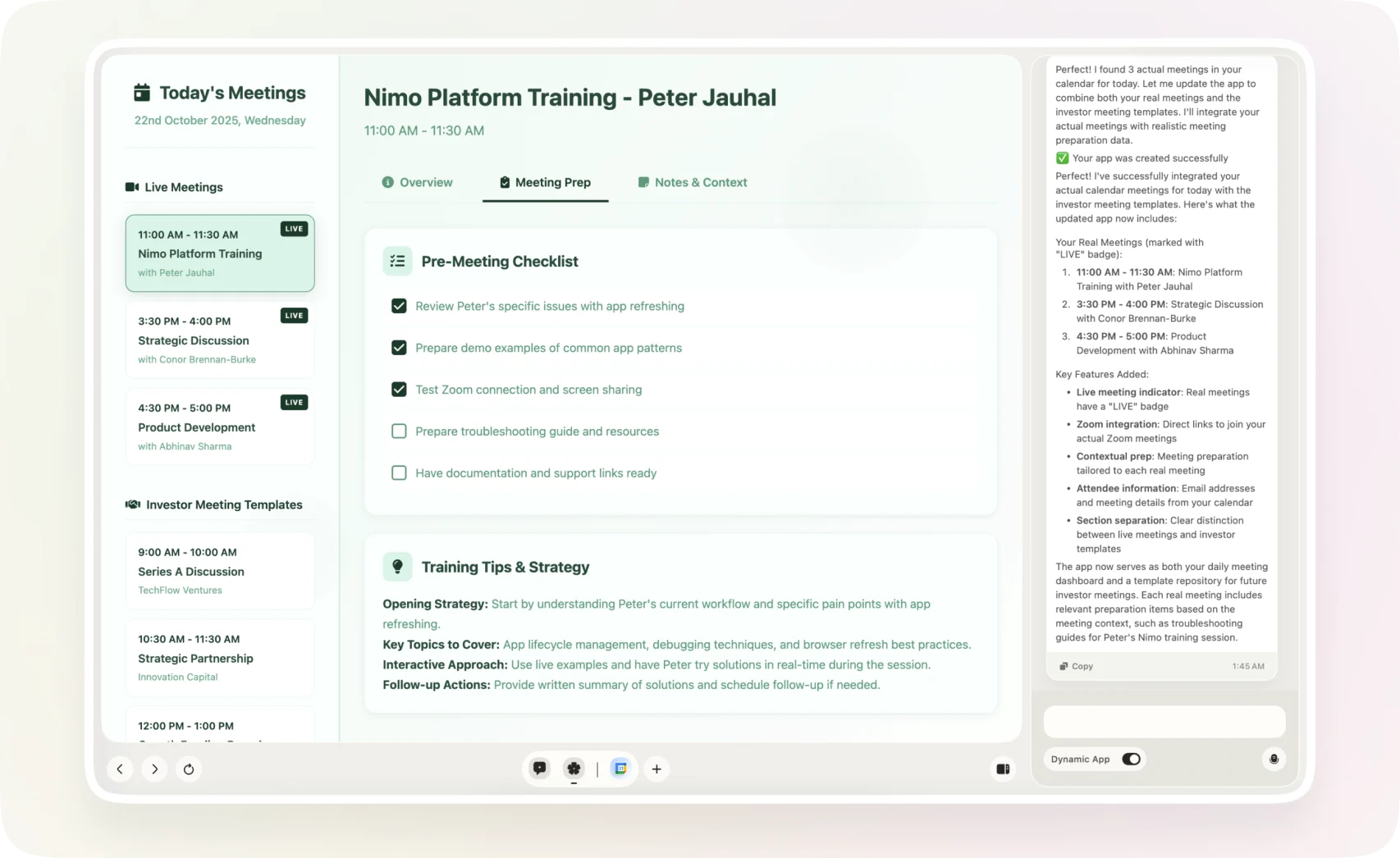Click the "Training Tips & Strategy" heading
This screenshot has height=858, width=1400.
[506, 567]
